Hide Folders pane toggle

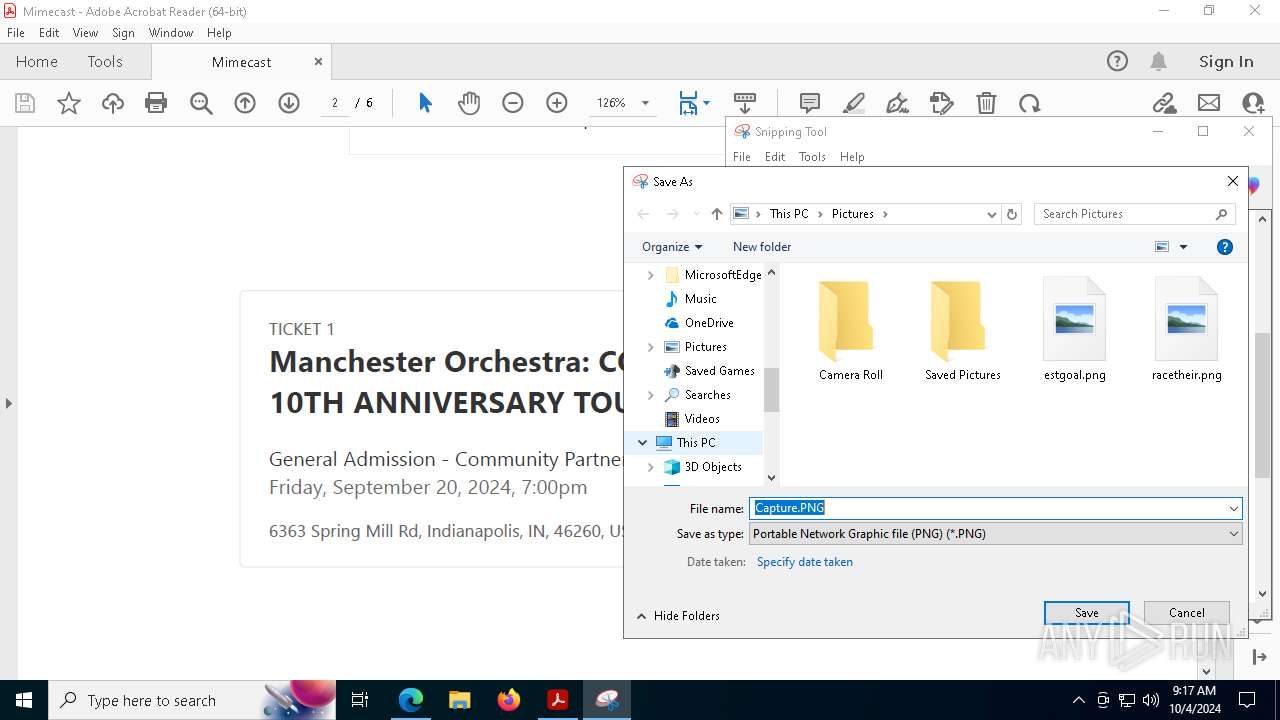point(678,616)
